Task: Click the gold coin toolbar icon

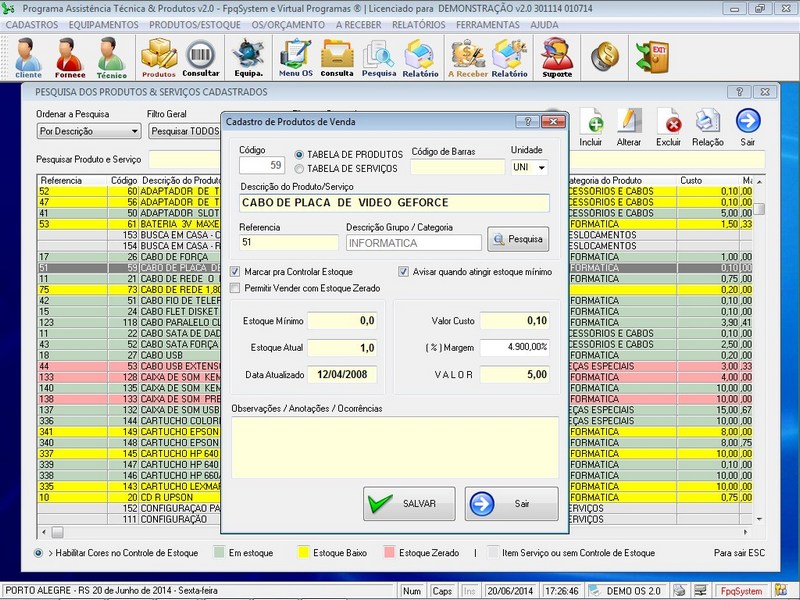Action: pos(605,56)
